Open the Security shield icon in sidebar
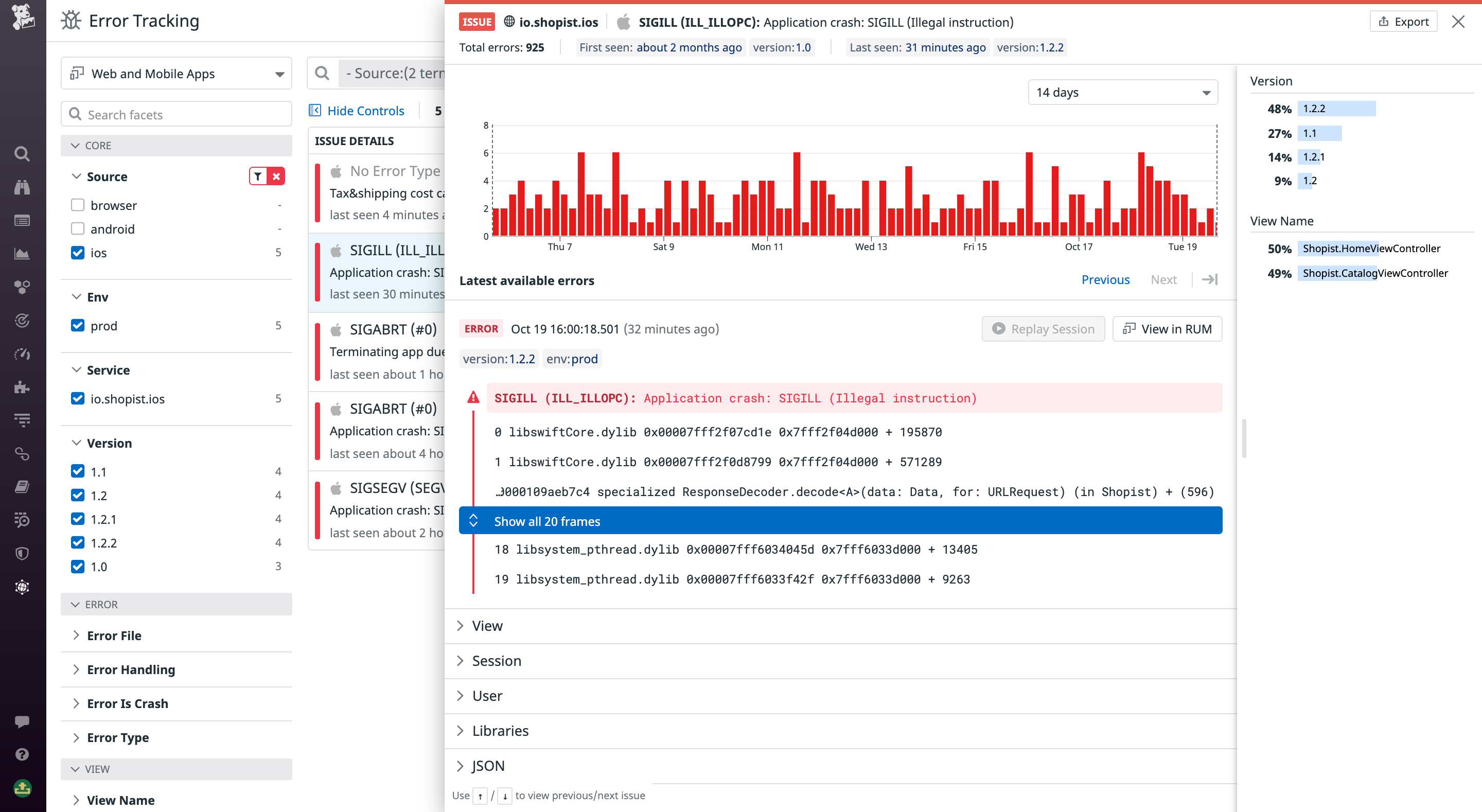 22,553
